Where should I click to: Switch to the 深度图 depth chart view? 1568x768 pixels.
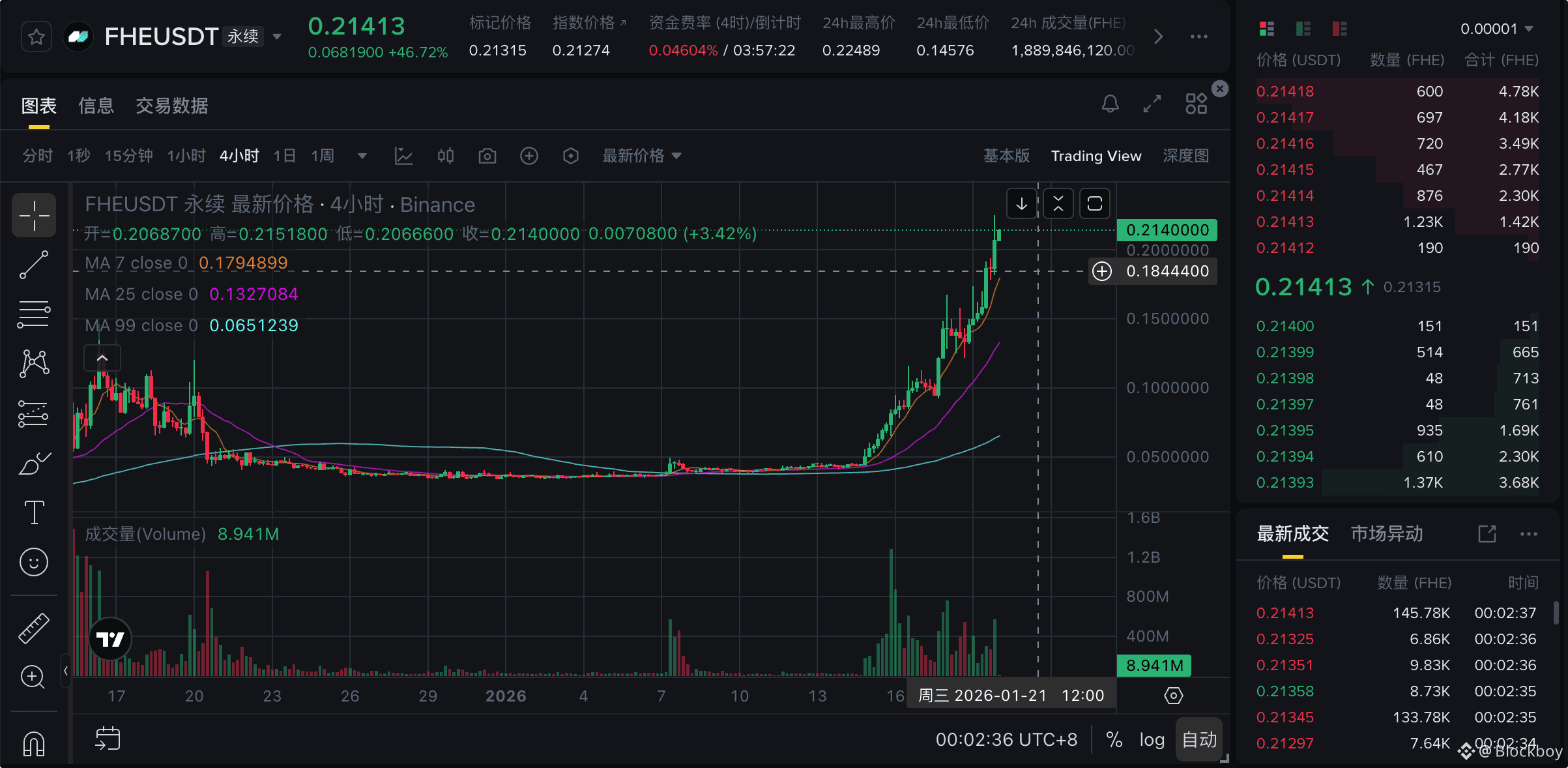[1185, 156]
